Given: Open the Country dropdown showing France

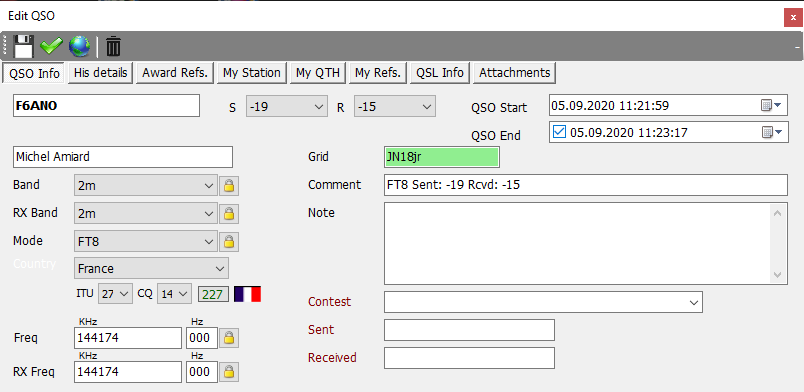Looking at the screenshot, I should (151, 268).
